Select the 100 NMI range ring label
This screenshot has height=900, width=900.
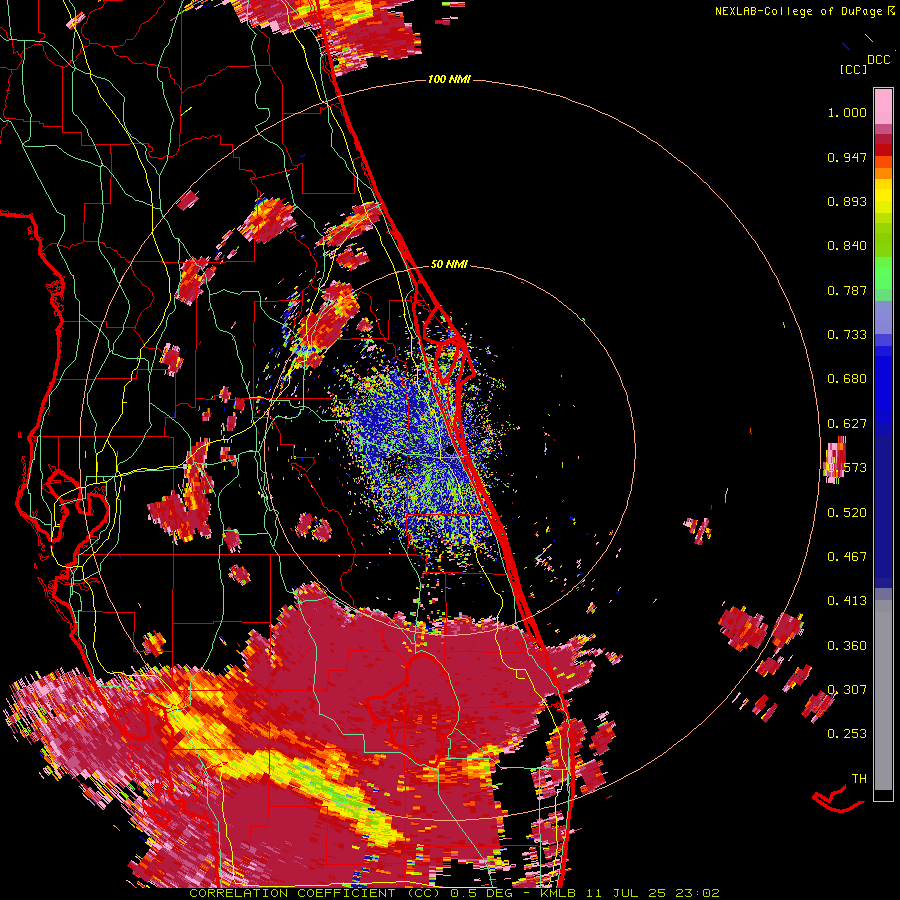[449, 79]
